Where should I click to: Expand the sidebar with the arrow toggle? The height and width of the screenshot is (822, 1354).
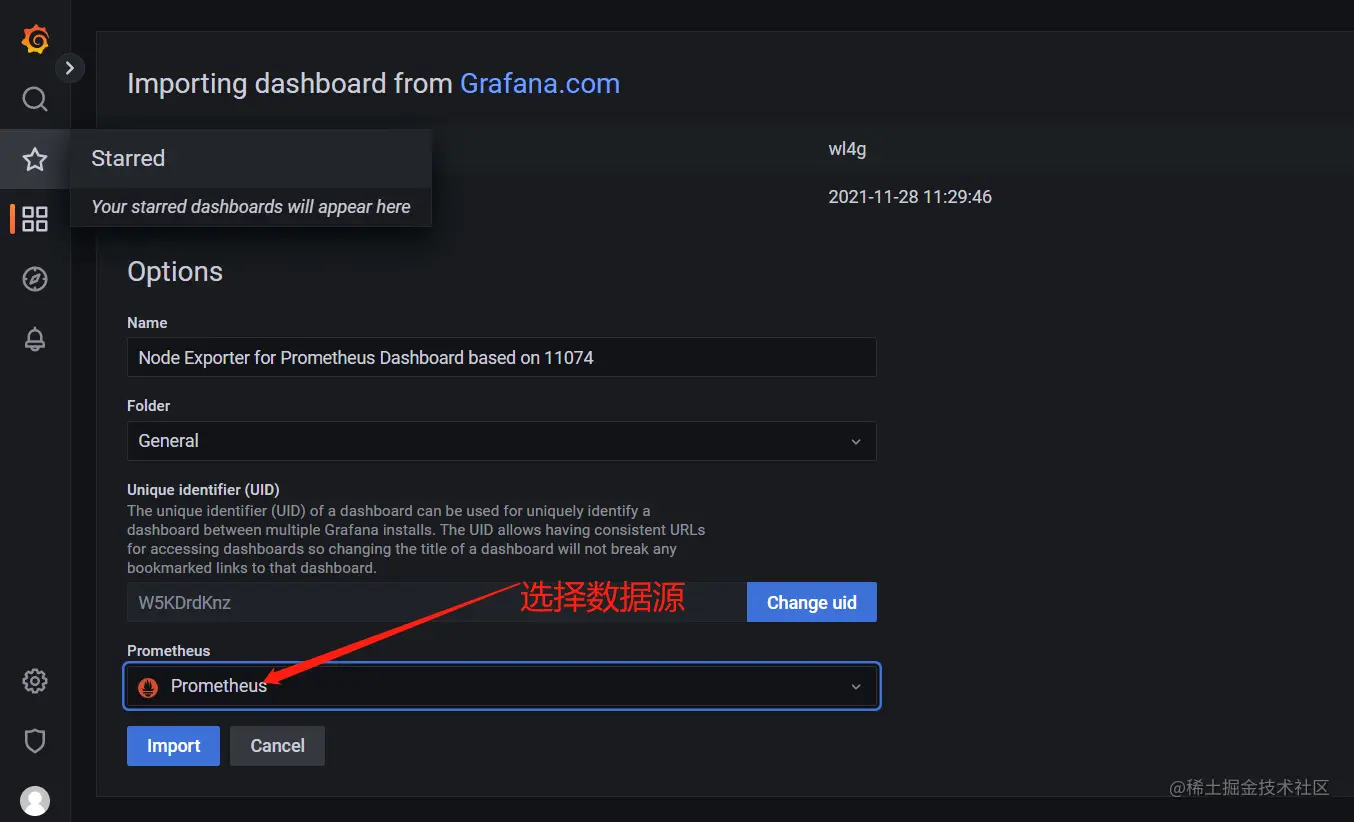coord(70,68)
